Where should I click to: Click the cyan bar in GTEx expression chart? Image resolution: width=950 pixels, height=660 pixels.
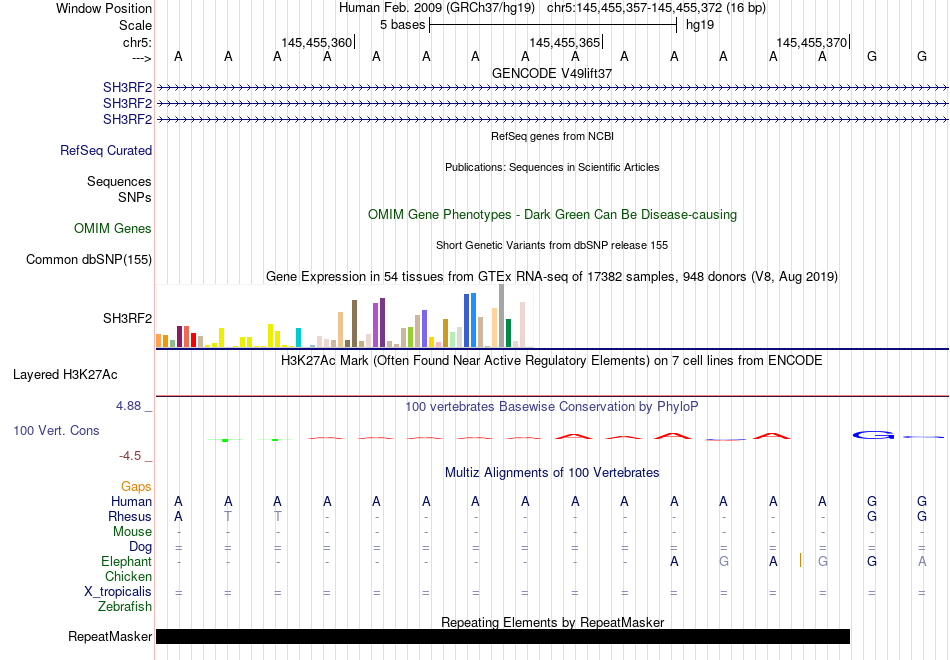point(298,338)
